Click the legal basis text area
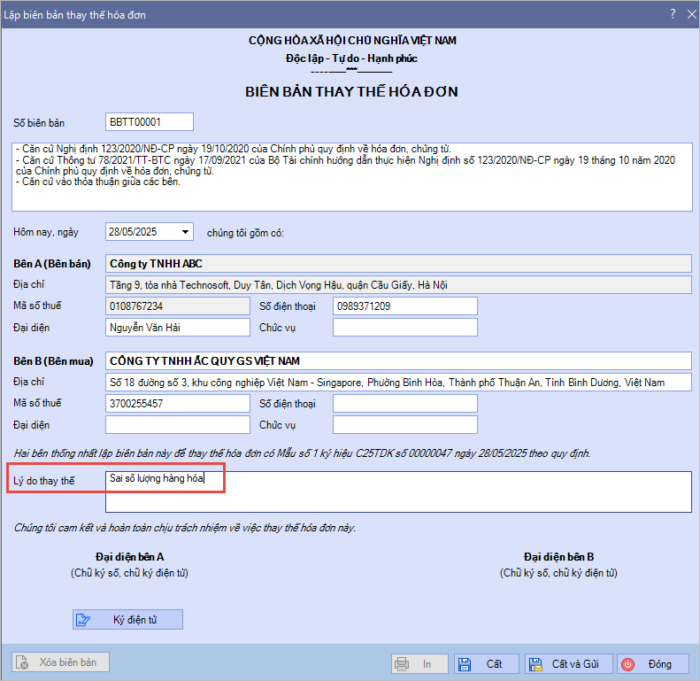700x681 pixels. coord(350,176)
